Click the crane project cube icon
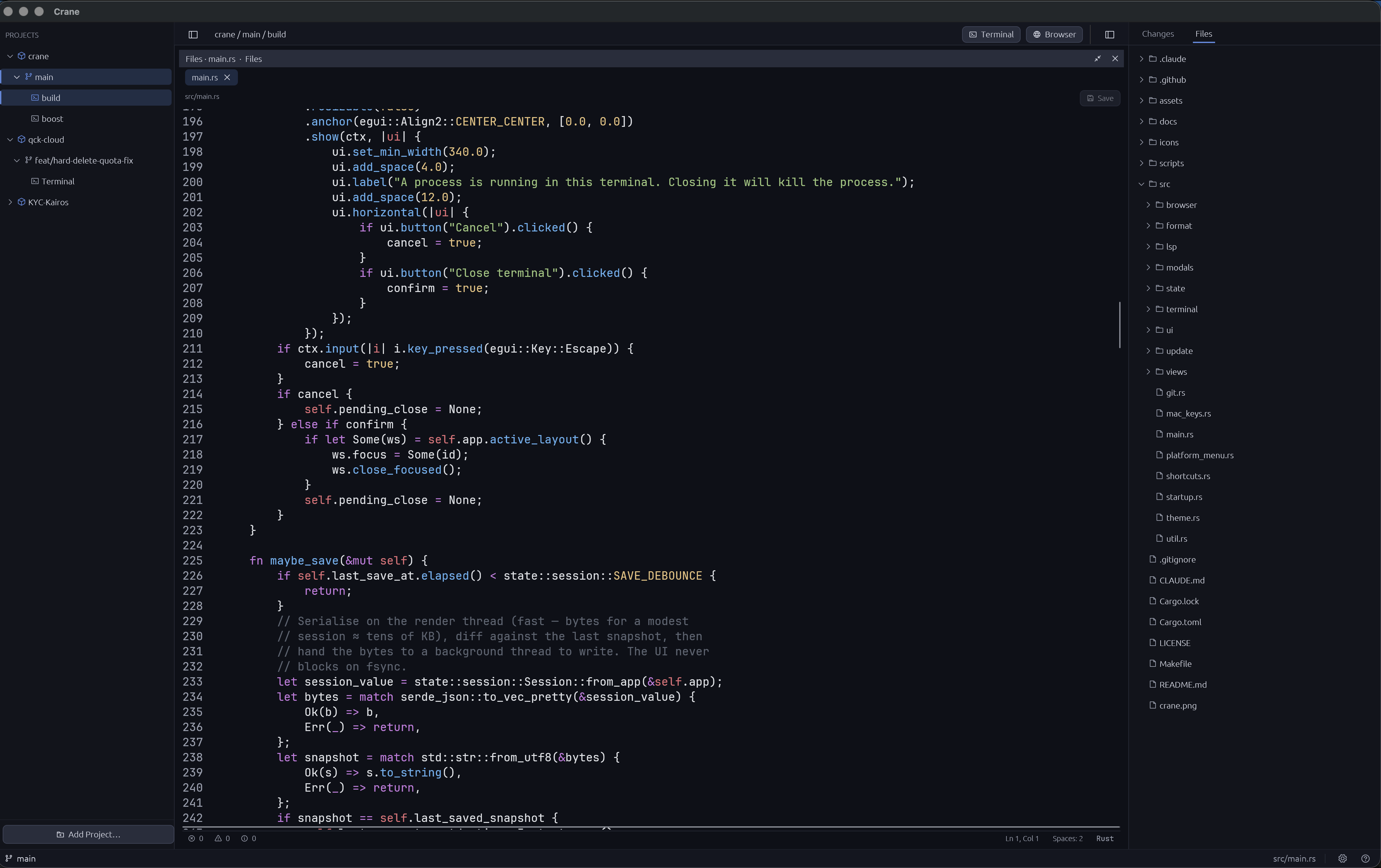 (x=21, y=56)
